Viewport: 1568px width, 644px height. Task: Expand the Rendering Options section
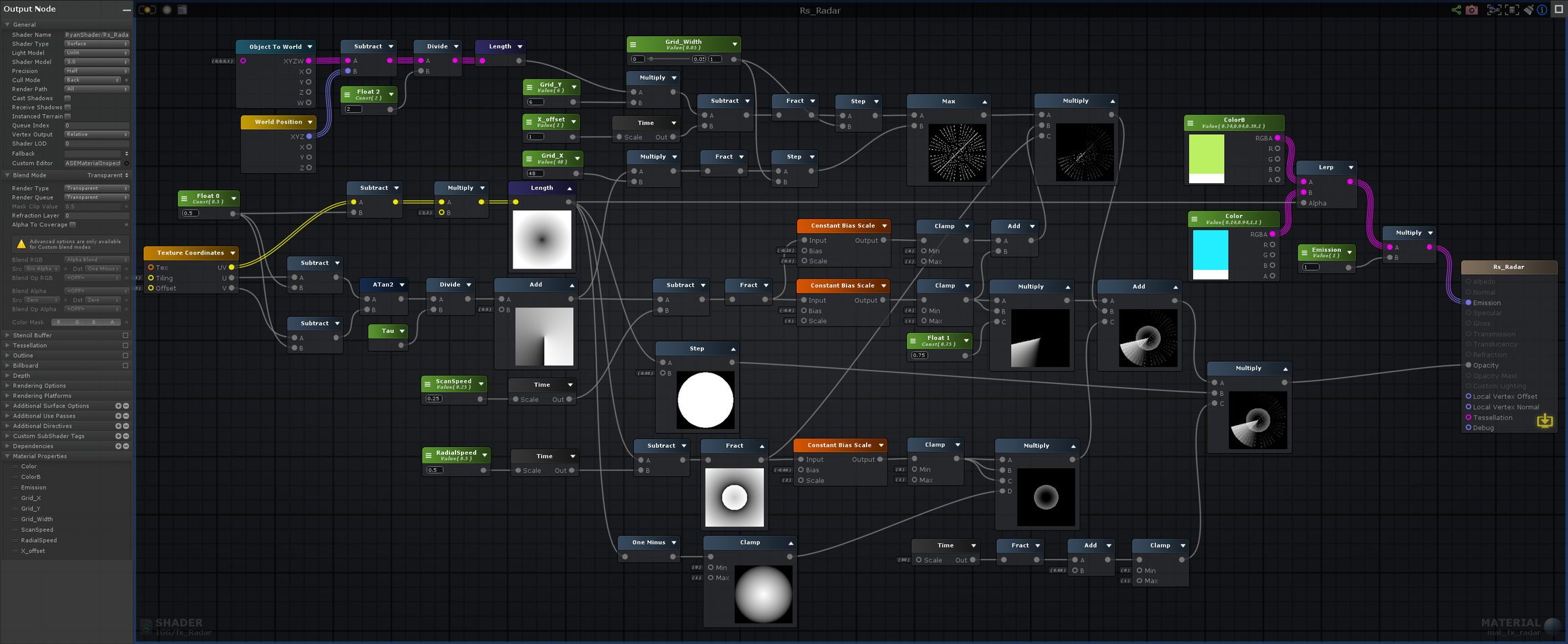(x=39, y=386)
